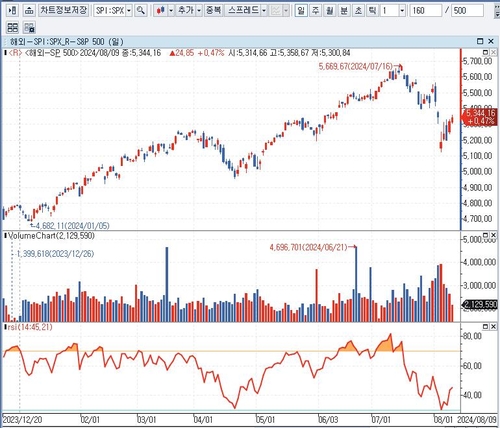Maximize the VolumeChart panel

pos(485,236)
